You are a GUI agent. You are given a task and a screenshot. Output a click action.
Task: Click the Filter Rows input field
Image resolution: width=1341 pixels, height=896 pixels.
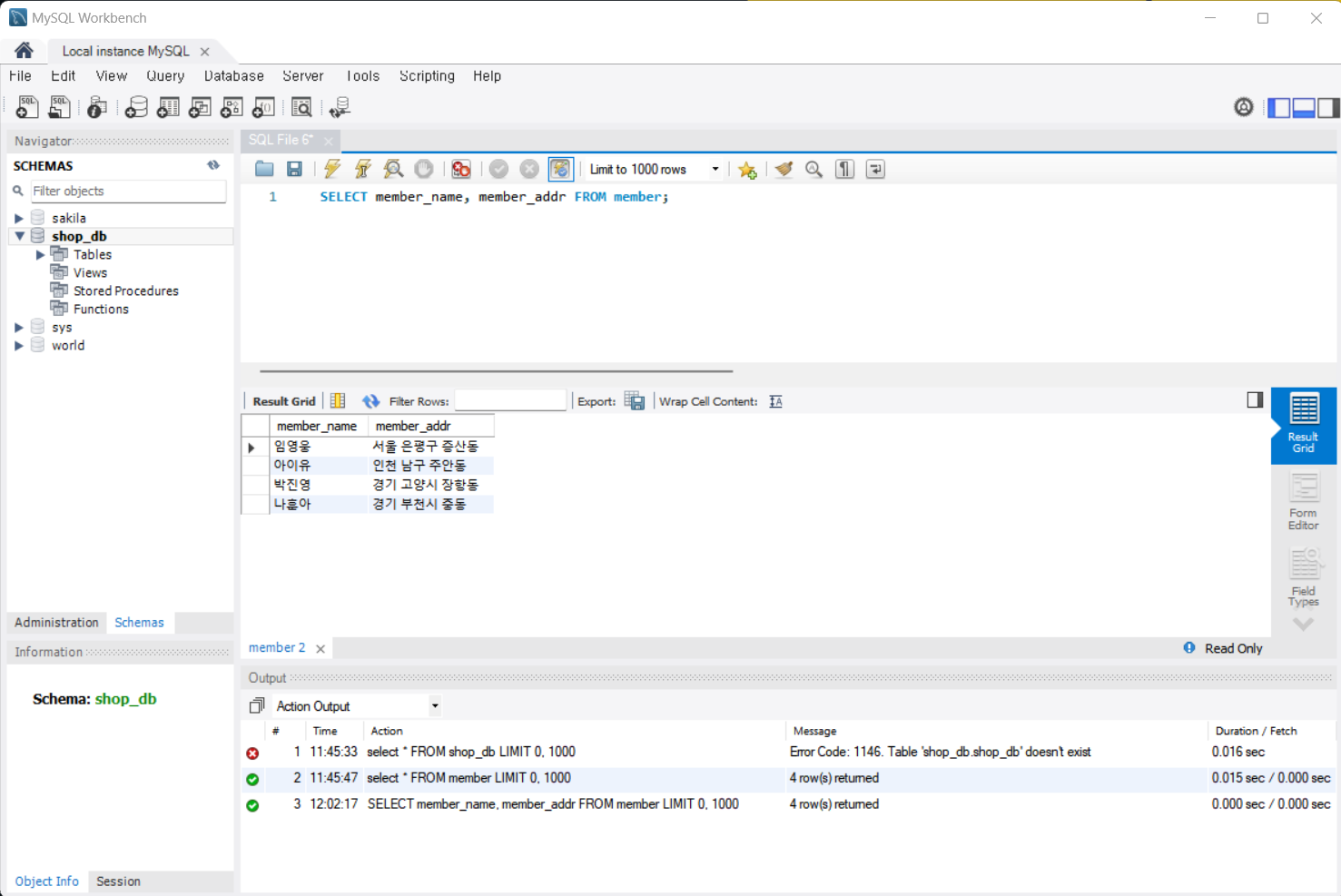point(510,400)
